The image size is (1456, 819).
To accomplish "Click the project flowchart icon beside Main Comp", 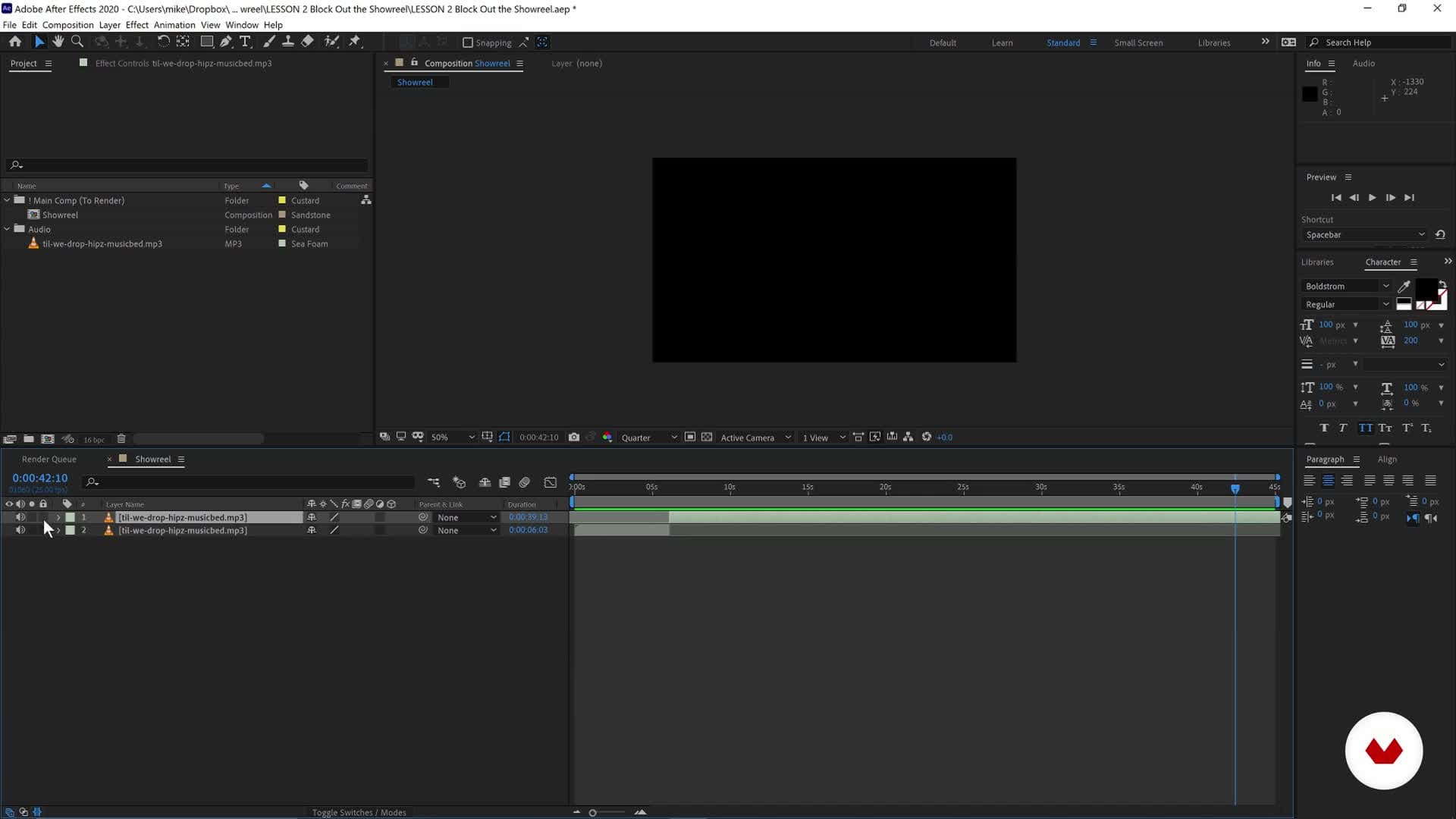I will point(366,200).
